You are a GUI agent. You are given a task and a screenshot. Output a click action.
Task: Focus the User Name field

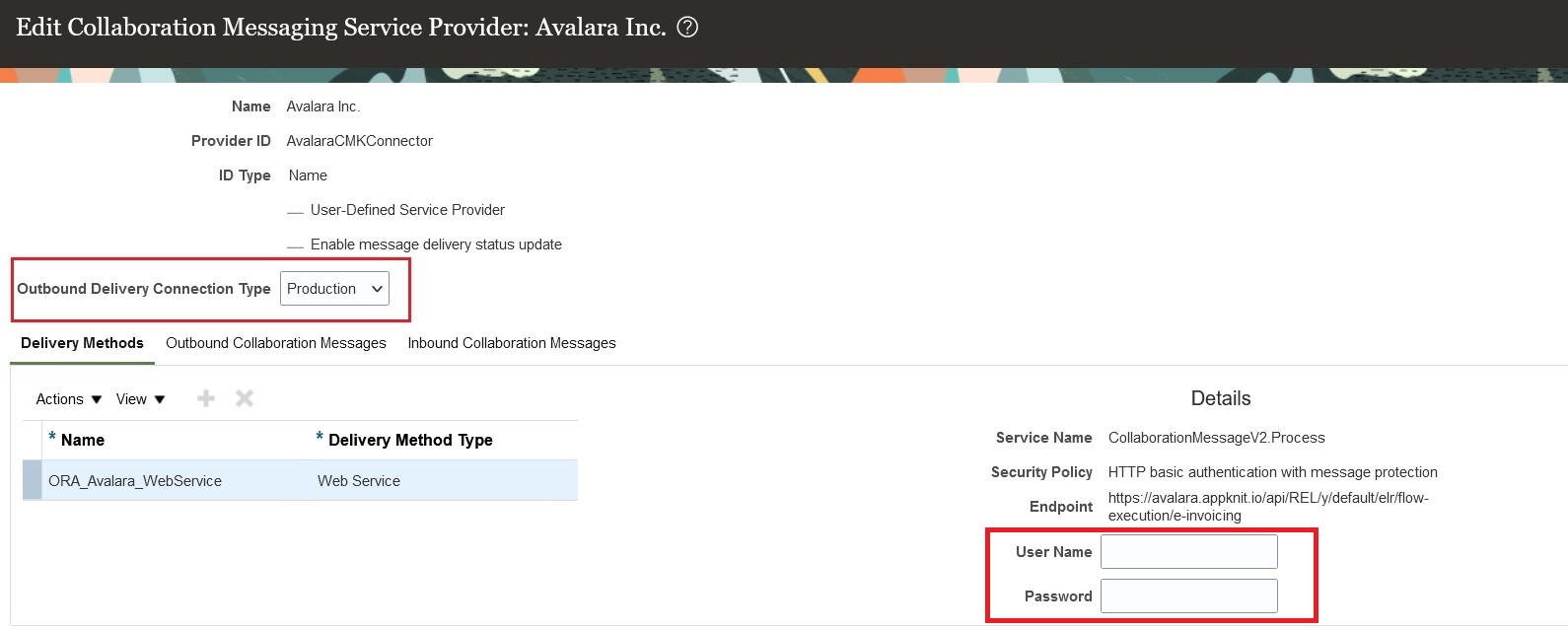click(x=1188, y=552)
